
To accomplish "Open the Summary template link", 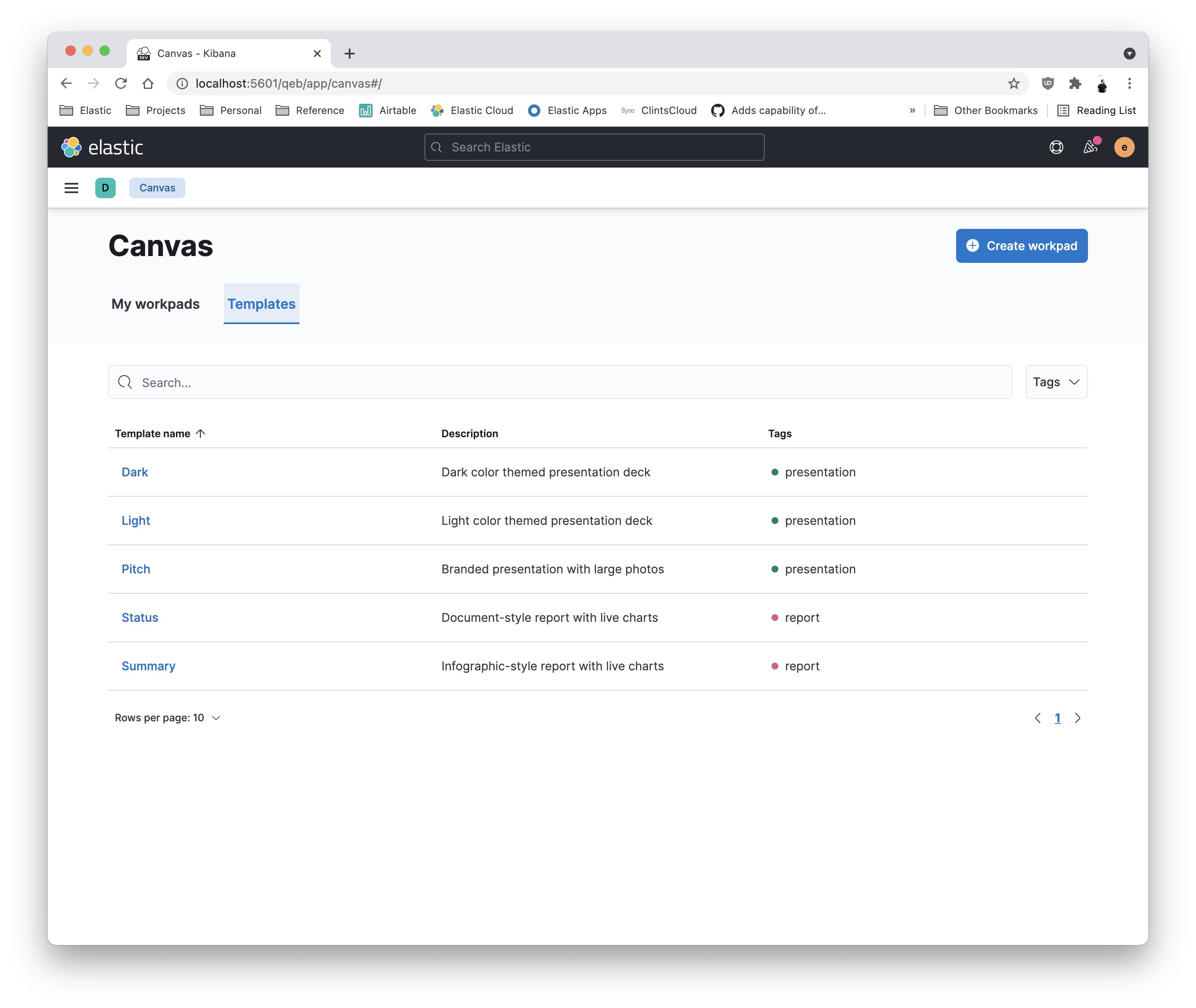I will [x=148, y=666].
